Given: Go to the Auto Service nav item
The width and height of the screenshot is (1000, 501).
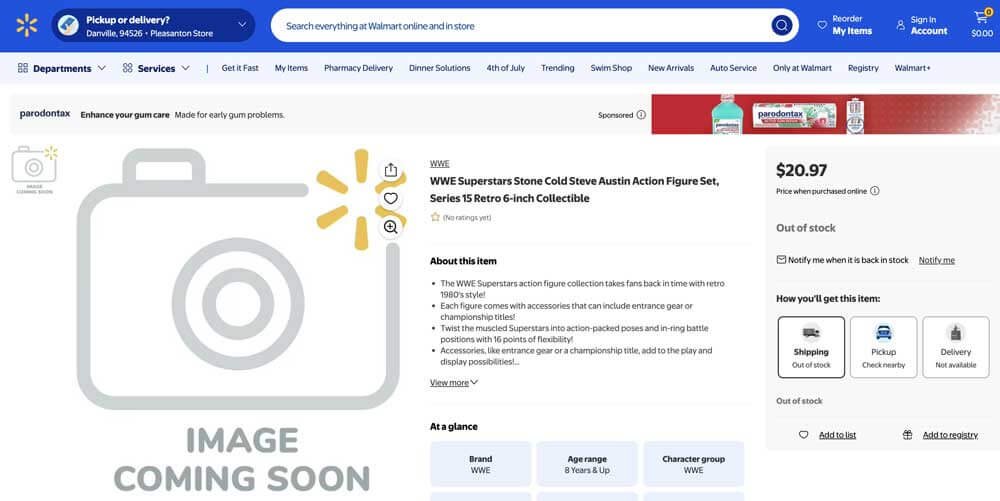Looking at the screenshot, I should click(733, 68).
